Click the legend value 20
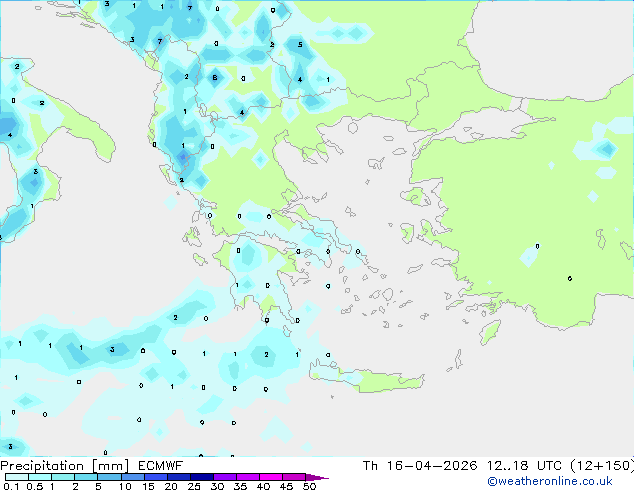634x490 pixels. [x=171, y=486]
